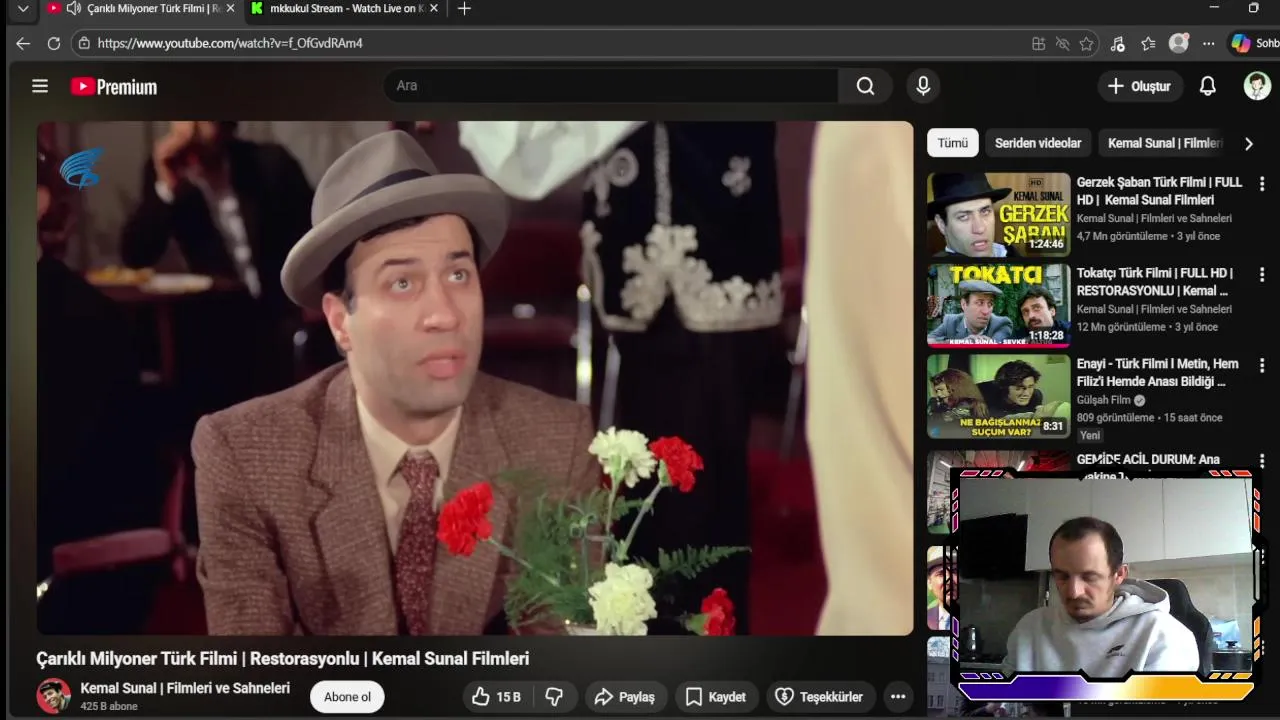Open more actions ellipsis beside Teşekkürler
The image size is (1280, 720).
[898, 697]
